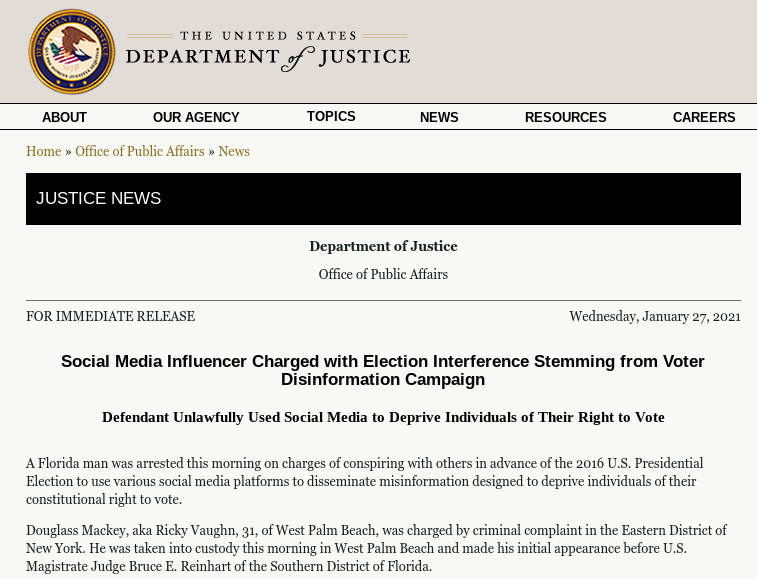Click the Department of Justice seal logo
757x579 pixels.
pyautogui.click(x=72, y=51)
